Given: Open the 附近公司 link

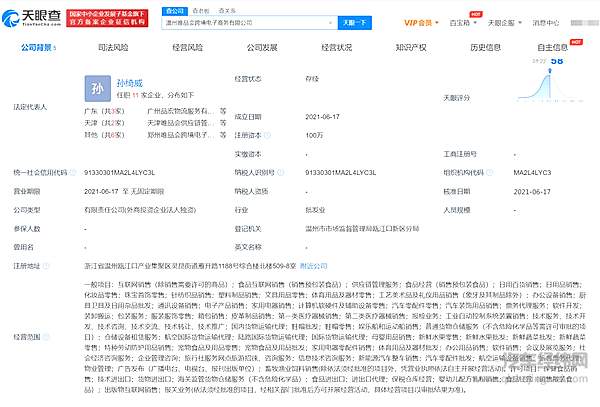Looking at the screenshot, I should 313,266.
